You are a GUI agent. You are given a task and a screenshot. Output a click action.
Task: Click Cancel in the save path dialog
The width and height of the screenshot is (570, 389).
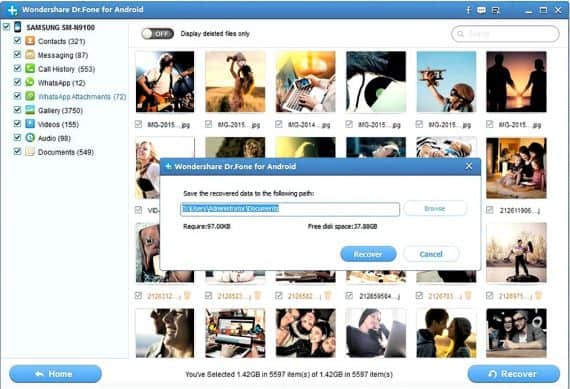click(431, 254)
